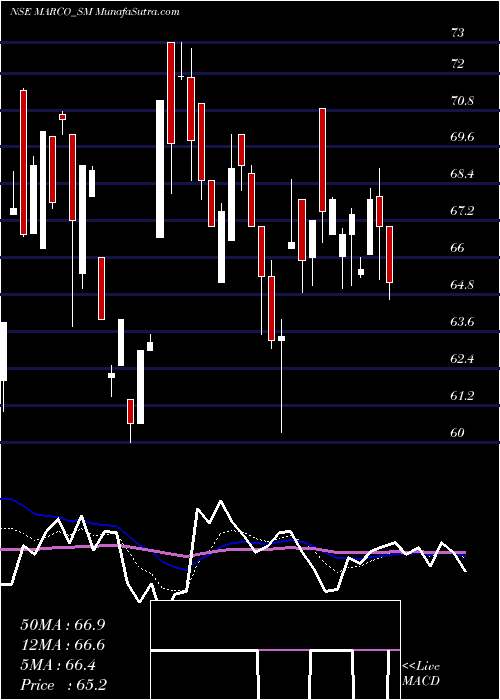
Task: Click the 63.6 price axis label
Action: 462,322
